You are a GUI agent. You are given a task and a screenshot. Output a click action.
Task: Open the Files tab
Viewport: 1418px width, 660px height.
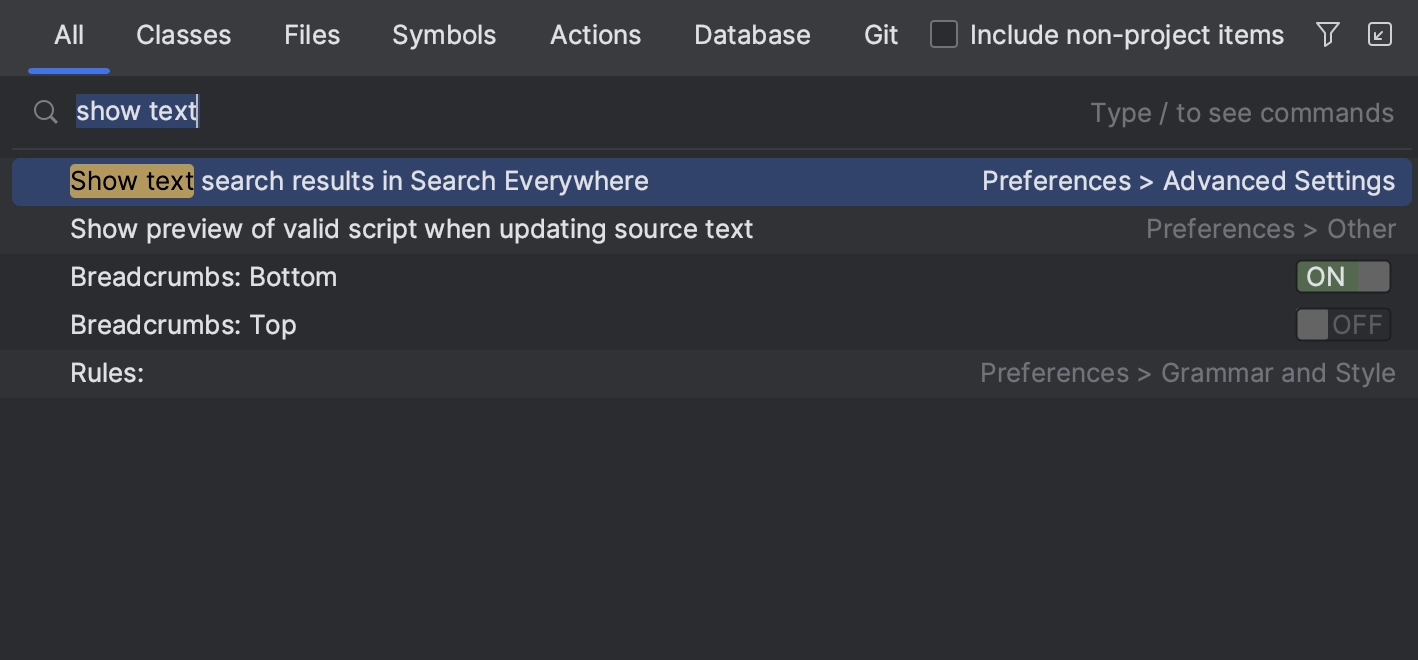pos(312,36)
